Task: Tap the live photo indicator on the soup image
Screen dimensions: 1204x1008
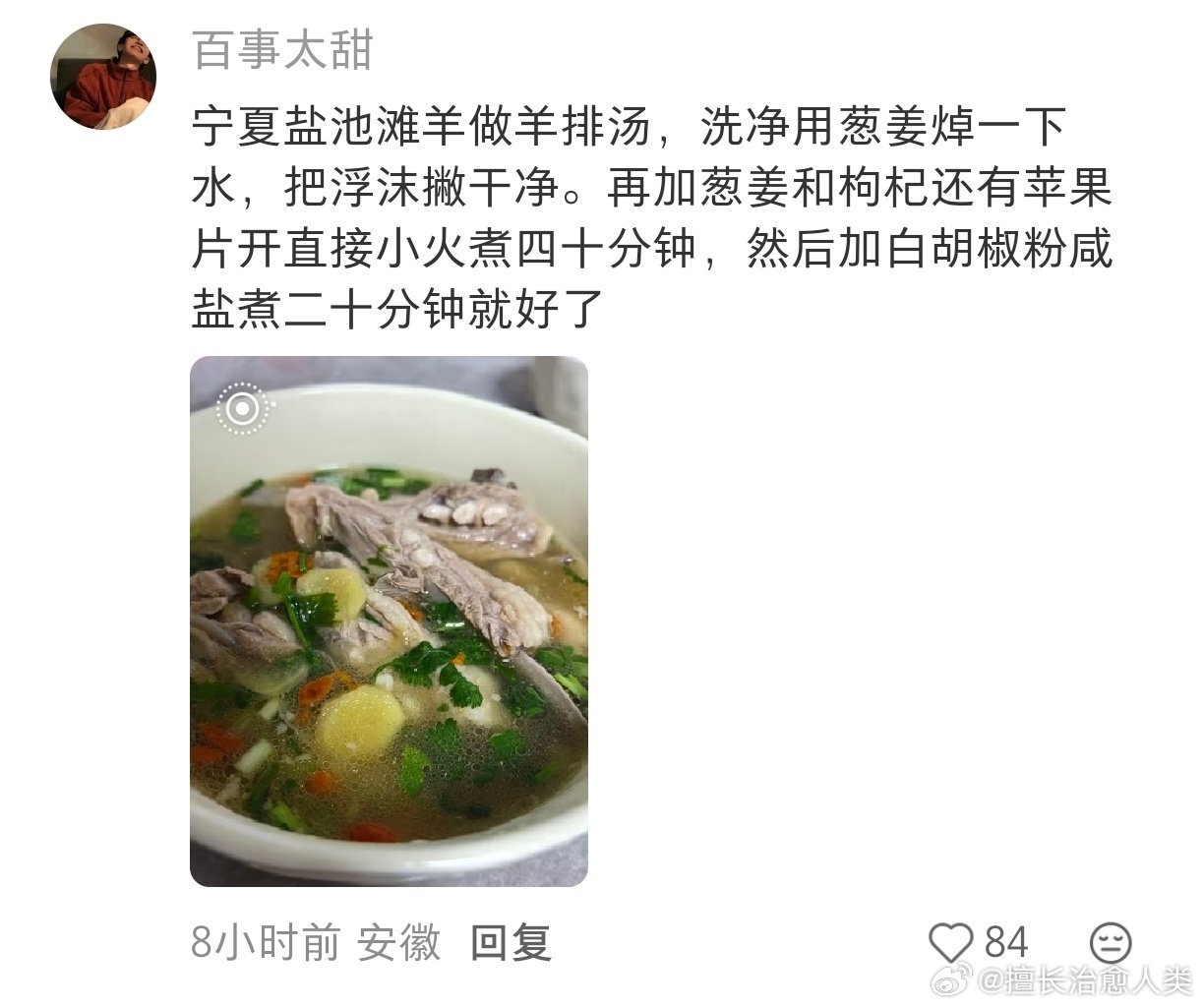Action: [243, 408]
